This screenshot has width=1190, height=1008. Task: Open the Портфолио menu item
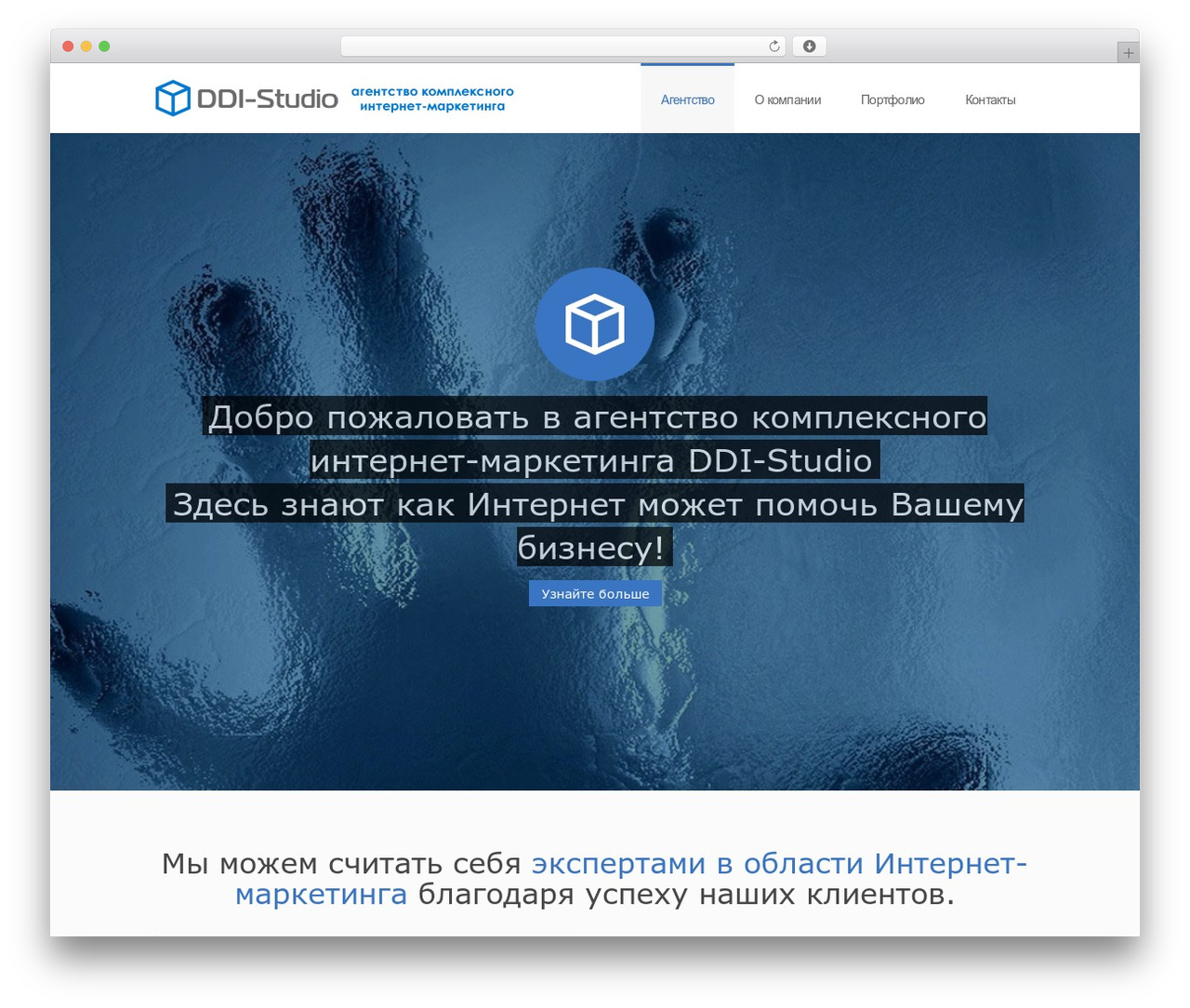click(892, 99)
